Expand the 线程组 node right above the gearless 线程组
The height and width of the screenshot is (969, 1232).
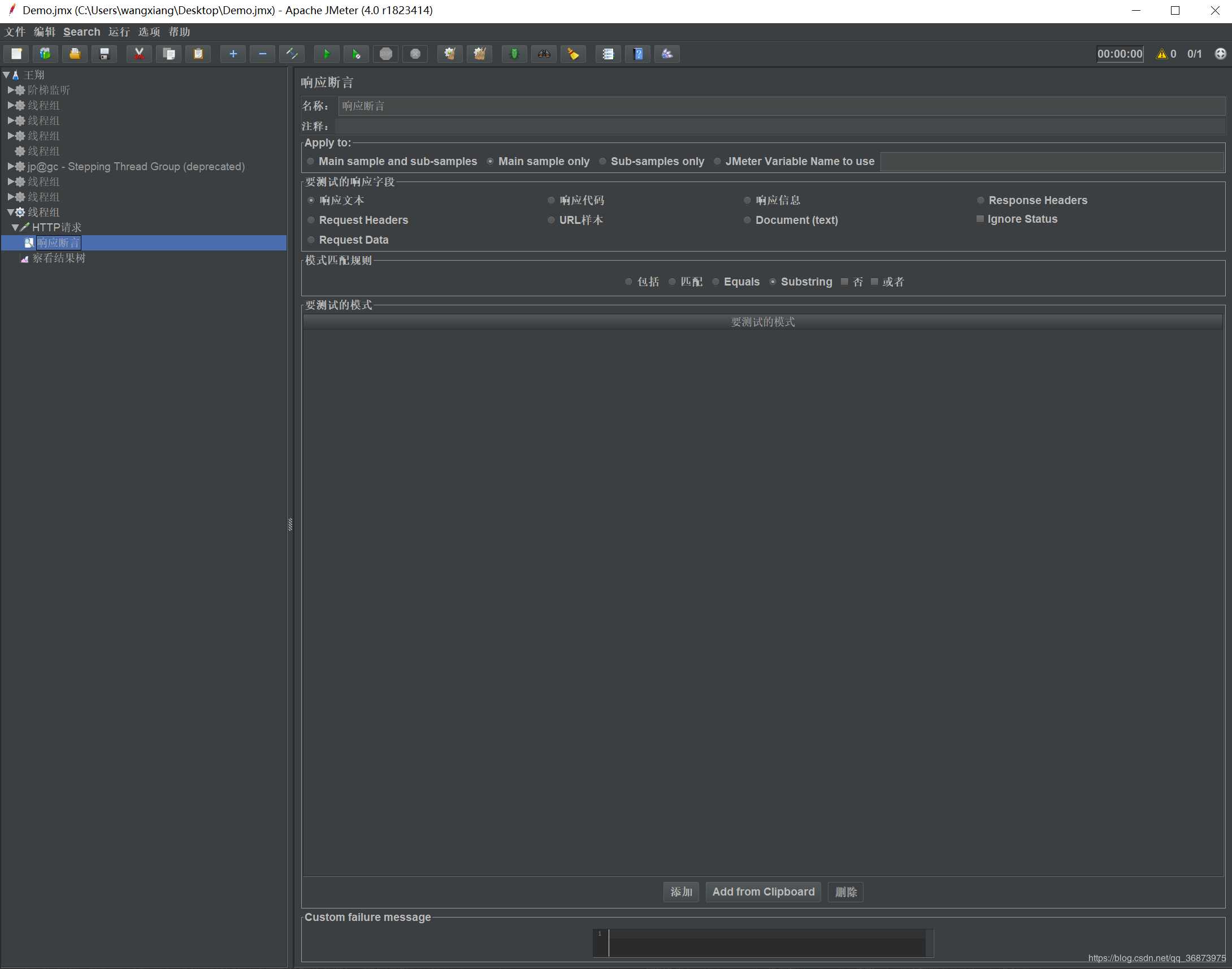(x=10, y=136)
